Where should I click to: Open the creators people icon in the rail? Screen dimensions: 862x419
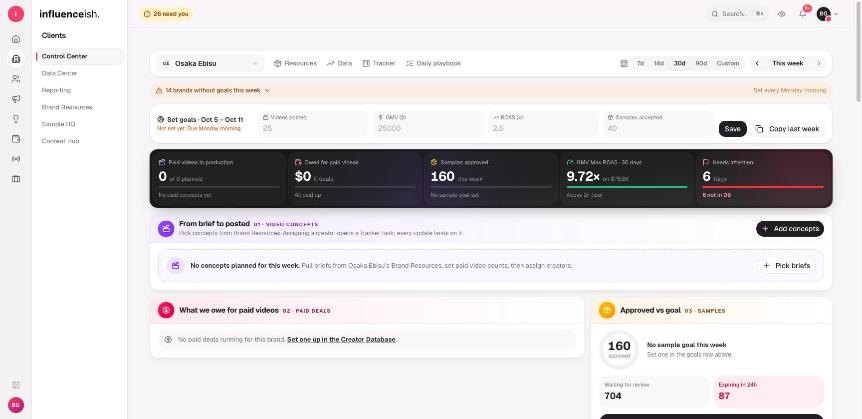16,79
